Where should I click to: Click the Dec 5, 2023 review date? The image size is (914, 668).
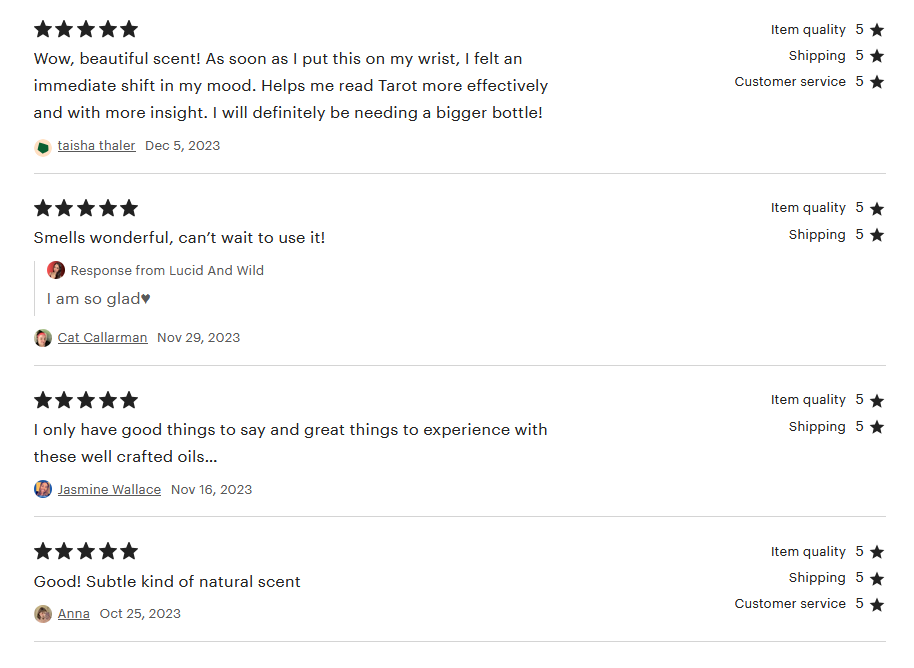[182, 146]
